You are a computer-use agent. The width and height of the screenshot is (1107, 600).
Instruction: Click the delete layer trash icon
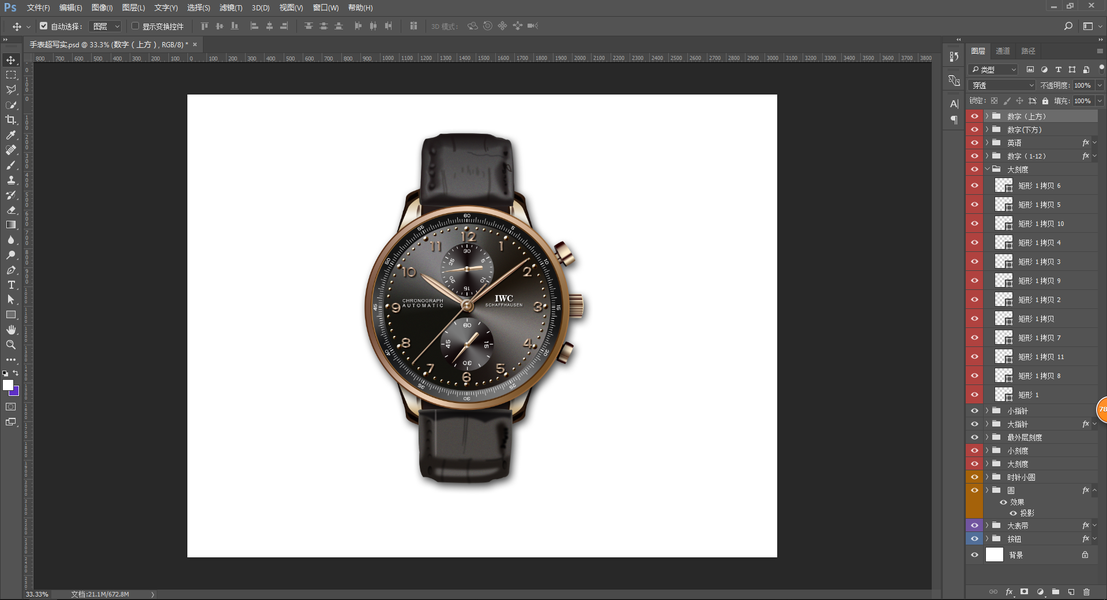click(1087, 592)
